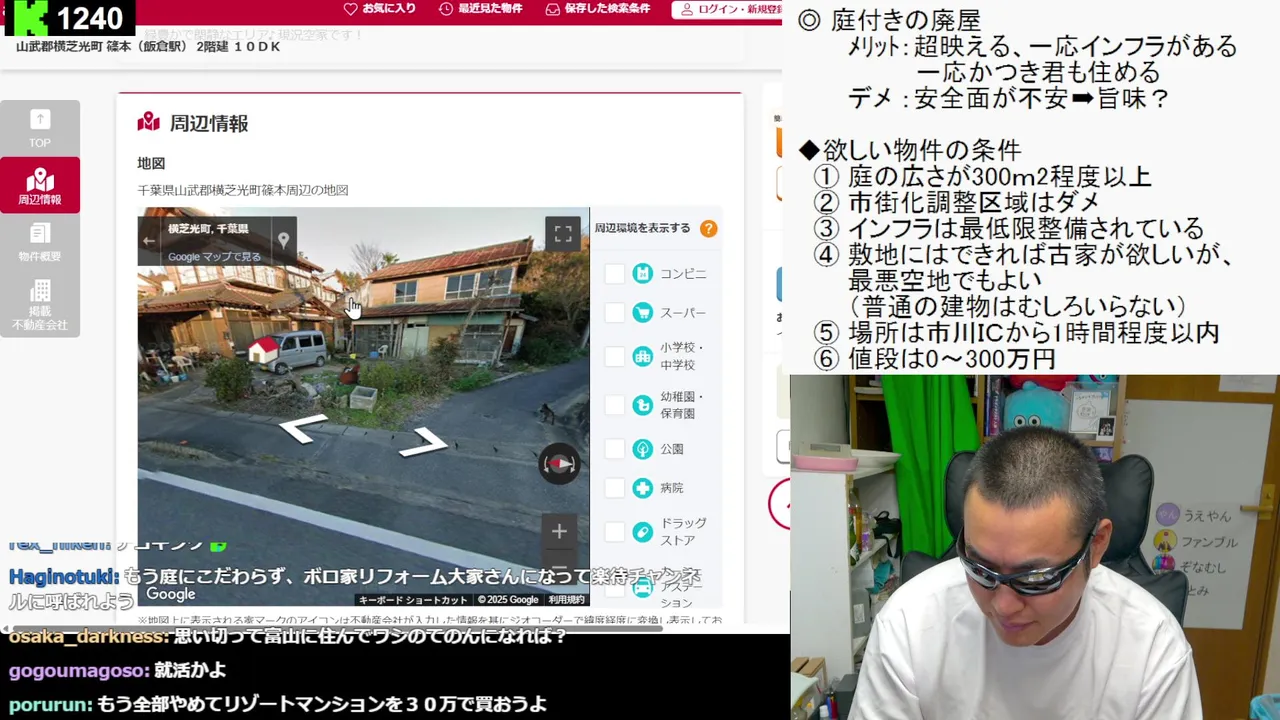Jump to TOP in sidebar

coord(40,128)
